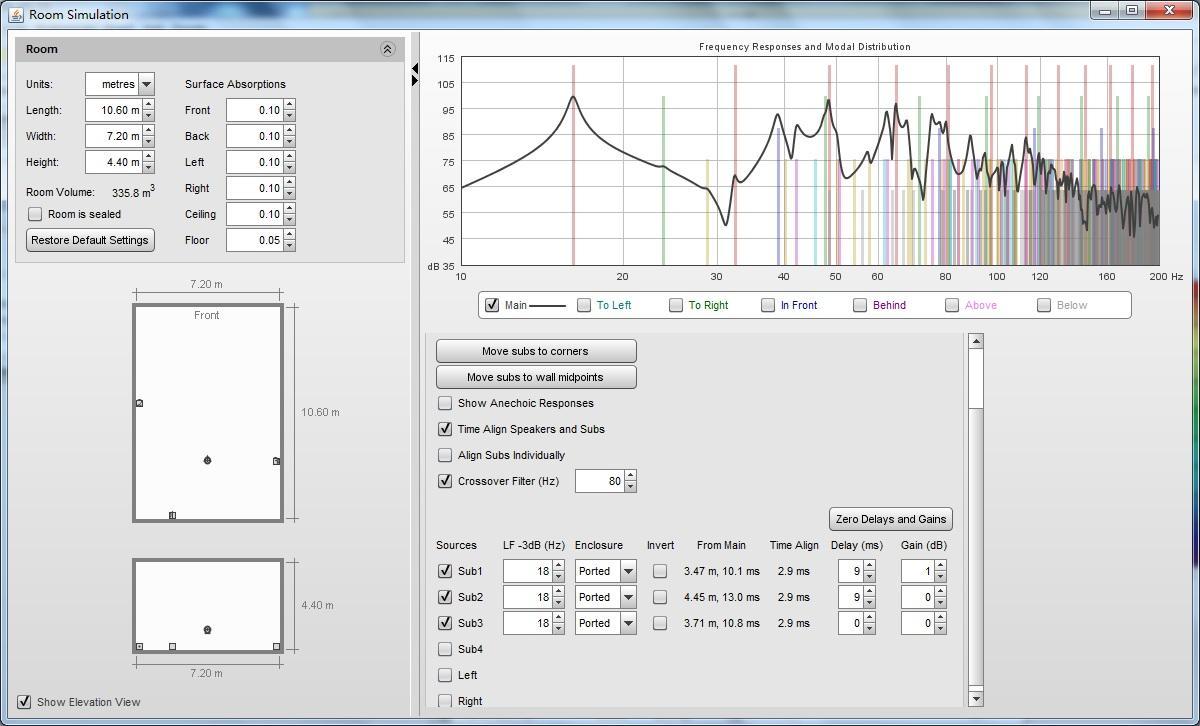The image size is (1200, 726).
Task: Click the left-pointing split pane arrow
Action: pyautogui.click(x=415, y=69)
